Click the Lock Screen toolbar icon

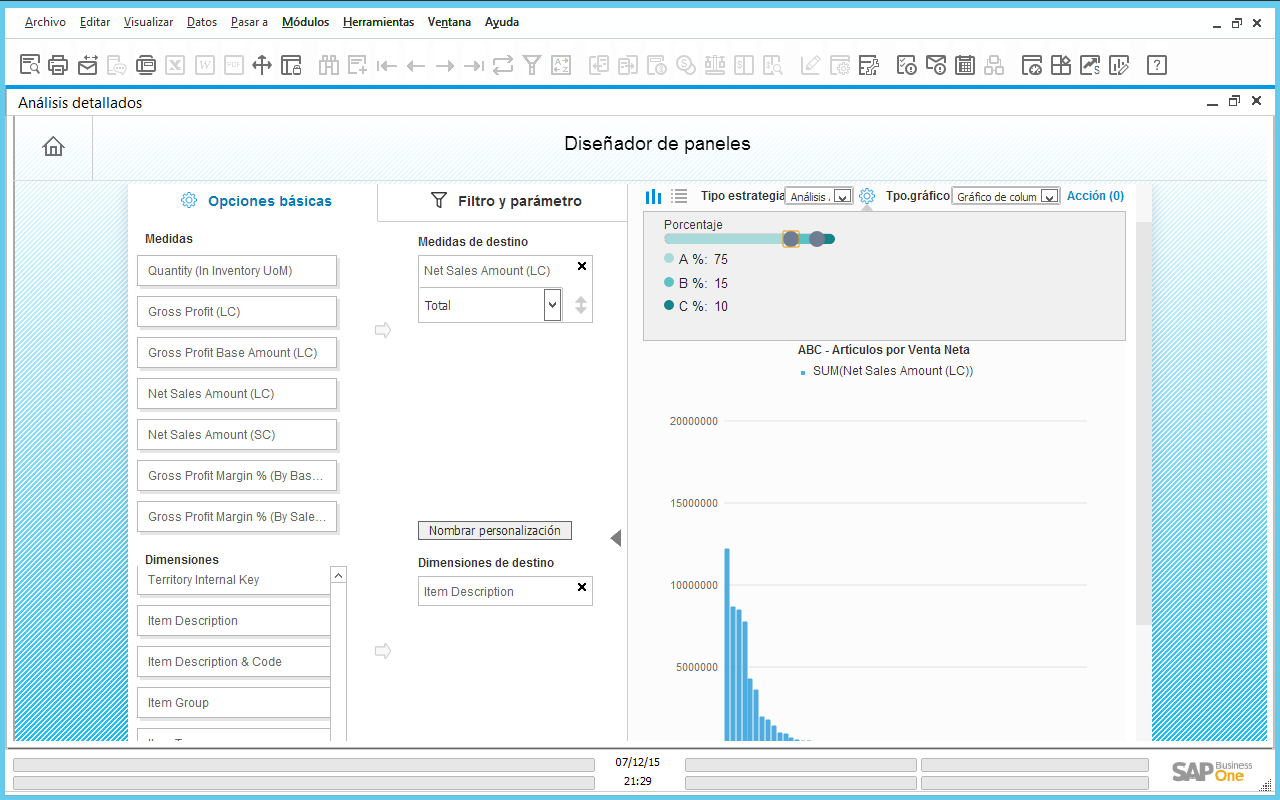291,65
